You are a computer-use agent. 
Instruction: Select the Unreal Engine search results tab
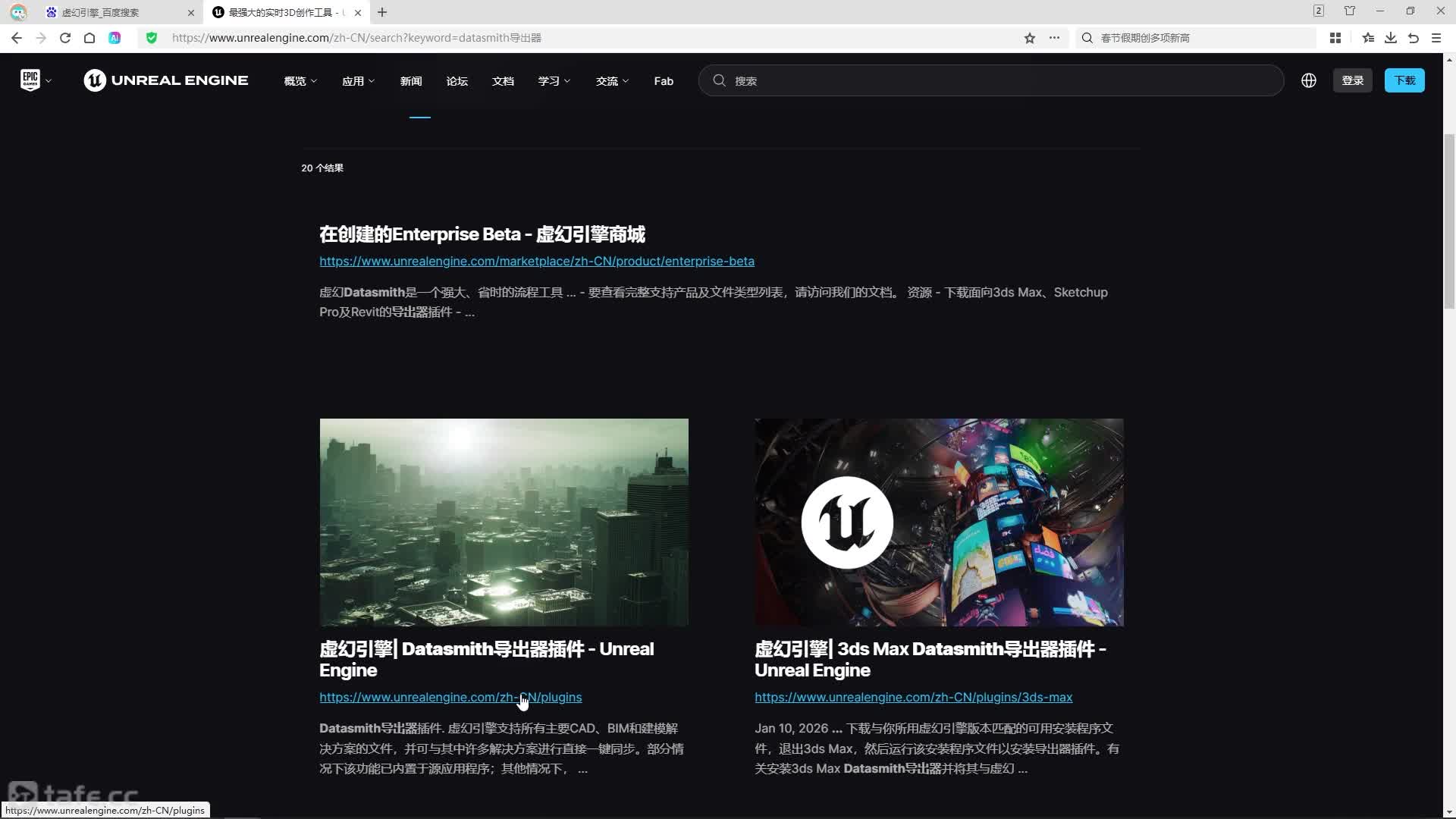tap(287, 13)
